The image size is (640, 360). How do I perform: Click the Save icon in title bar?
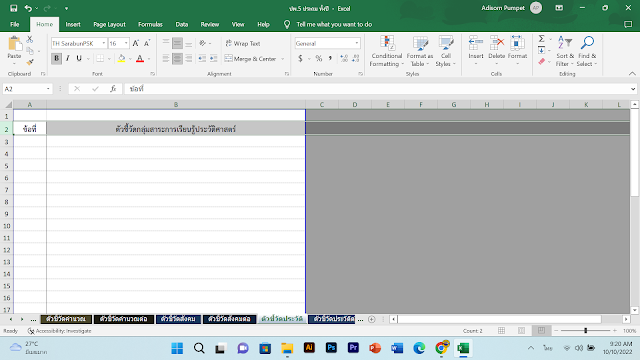(13, 8)
